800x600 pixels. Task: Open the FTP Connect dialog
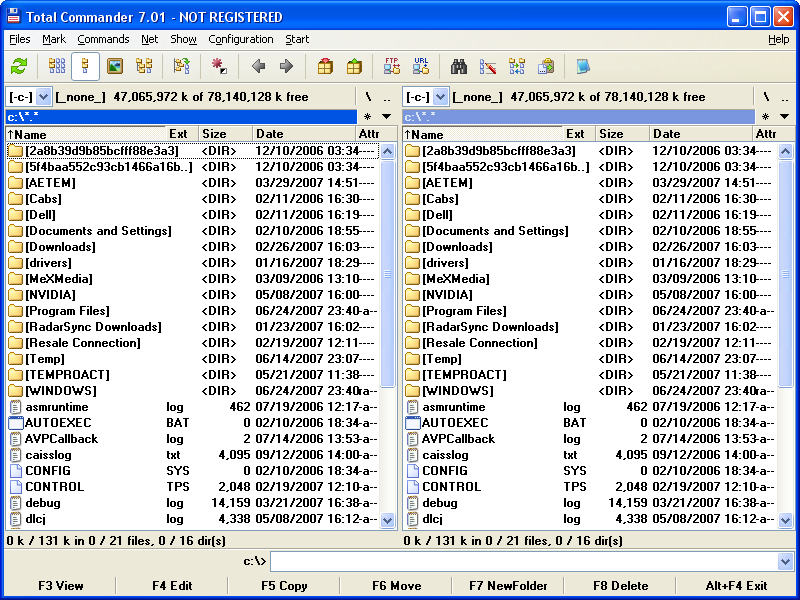(x=393, y=66)
